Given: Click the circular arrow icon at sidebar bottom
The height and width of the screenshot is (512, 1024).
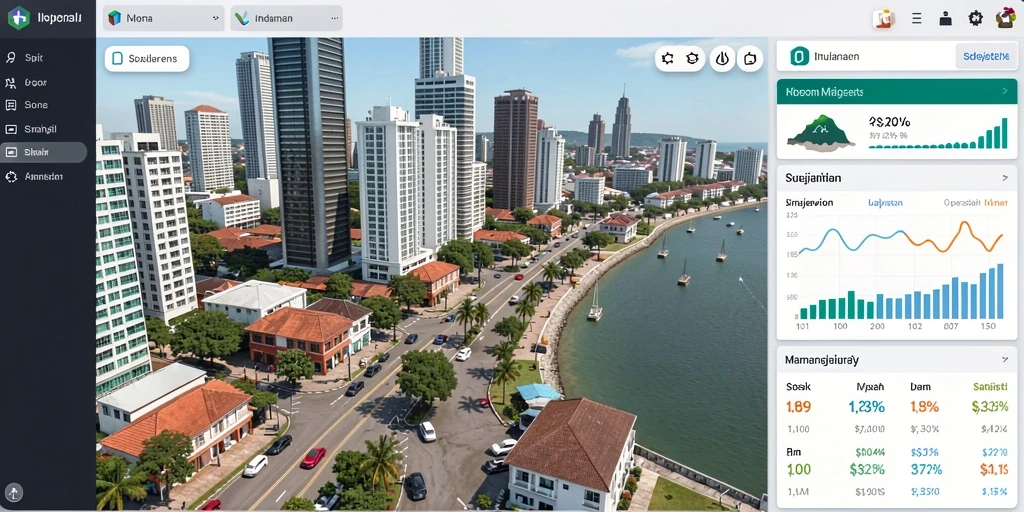Looking at the screenshot, I should (14, 492).
